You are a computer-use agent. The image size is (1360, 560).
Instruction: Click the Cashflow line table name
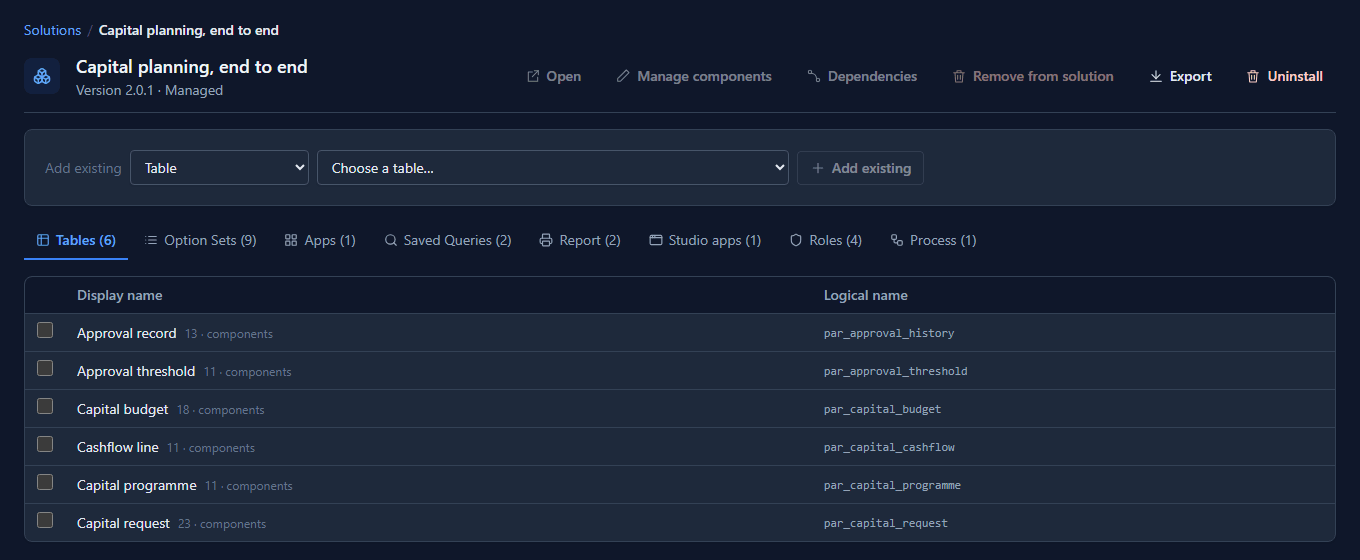pos(118,447)
